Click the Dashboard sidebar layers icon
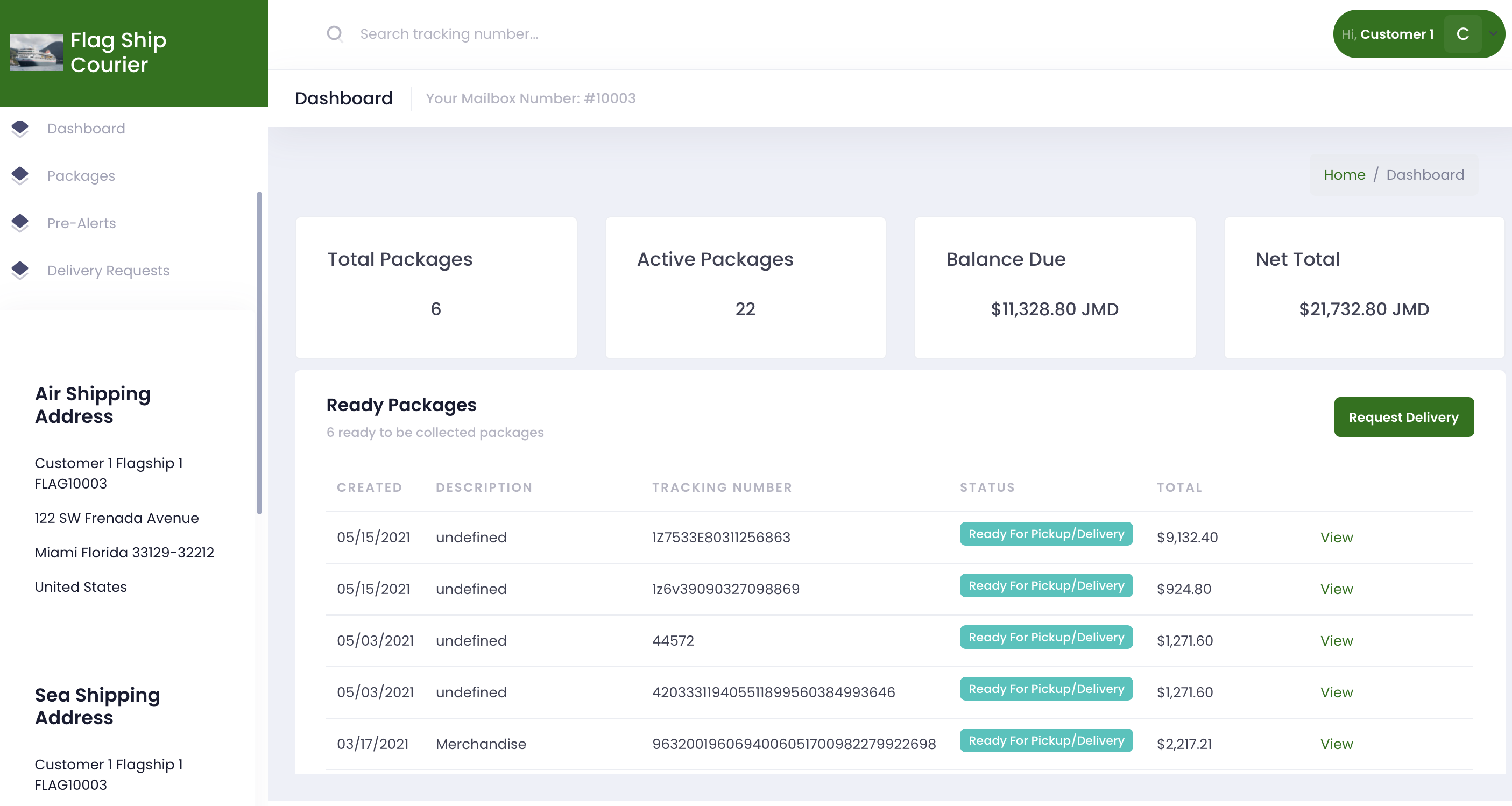 pos(20,129)
